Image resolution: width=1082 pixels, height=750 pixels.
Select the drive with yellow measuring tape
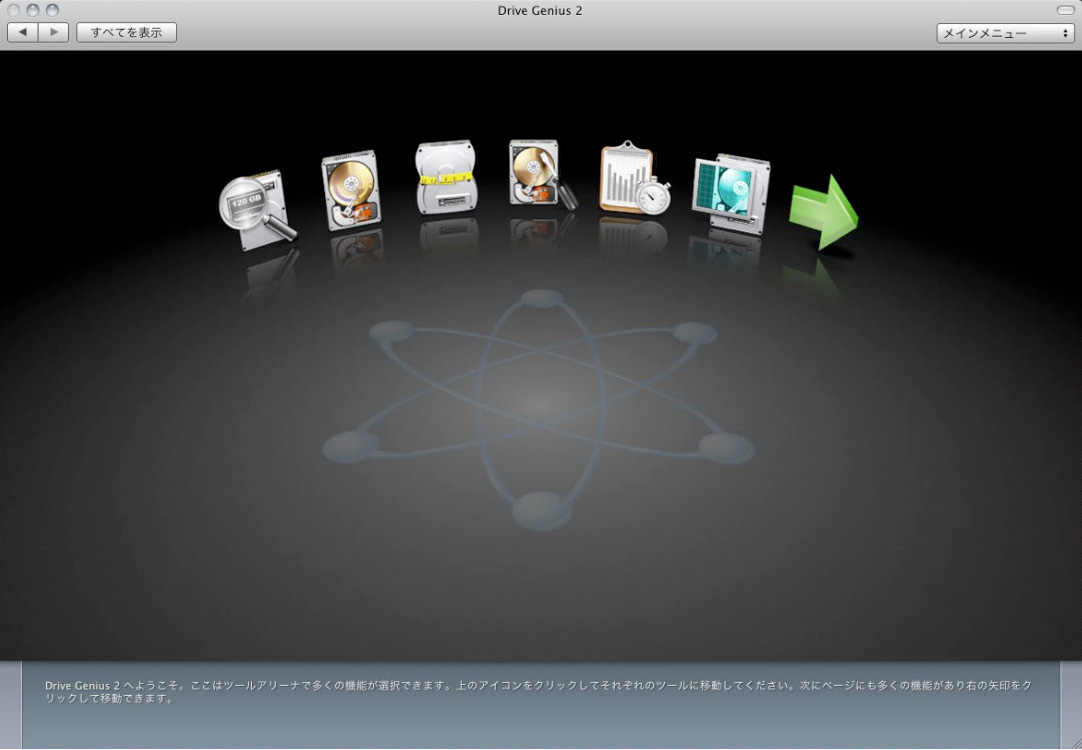[x=446, y=177]
